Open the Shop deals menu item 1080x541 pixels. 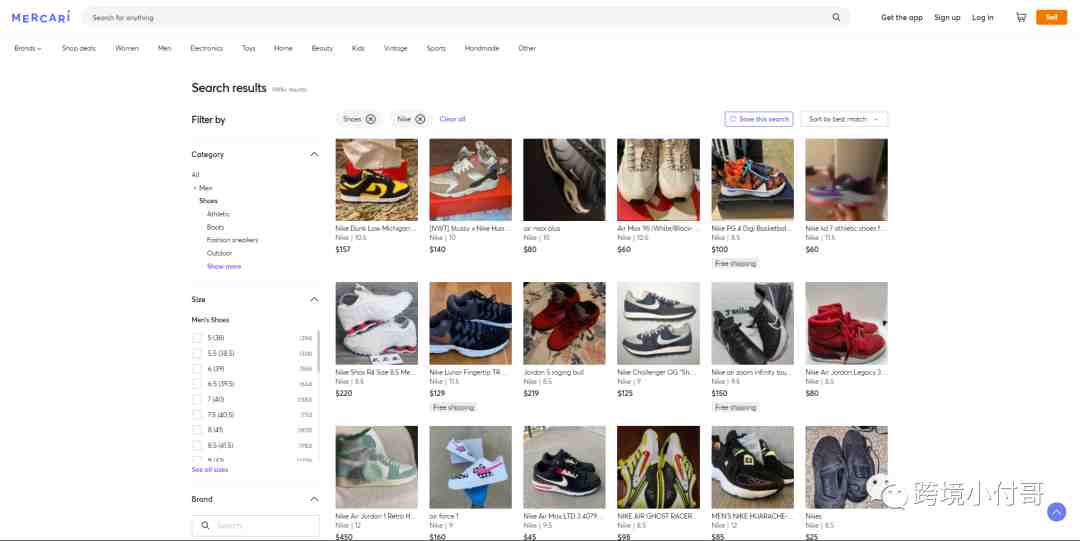click(x=79, y=48)
